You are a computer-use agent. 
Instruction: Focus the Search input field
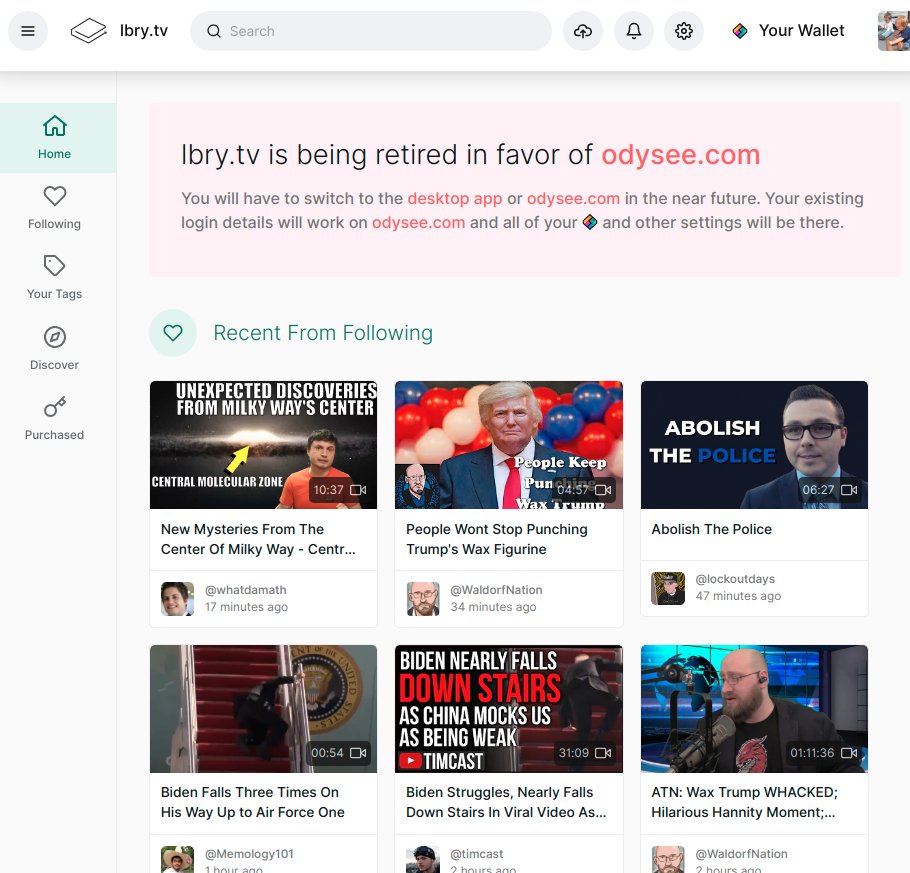[x=371, y=31]
